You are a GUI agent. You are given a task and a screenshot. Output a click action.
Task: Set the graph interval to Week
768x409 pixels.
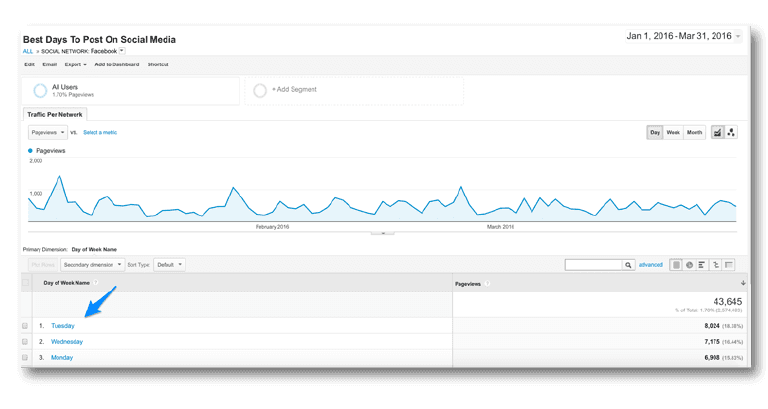tap(673, 132)
